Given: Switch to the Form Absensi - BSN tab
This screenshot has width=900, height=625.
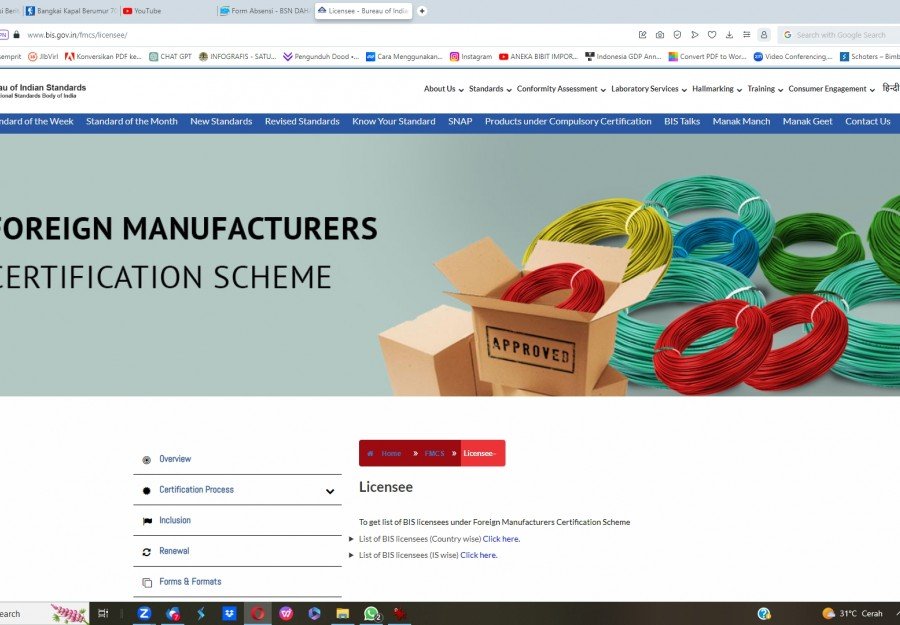Looking at the screenshot, I should tap(265, 11).
